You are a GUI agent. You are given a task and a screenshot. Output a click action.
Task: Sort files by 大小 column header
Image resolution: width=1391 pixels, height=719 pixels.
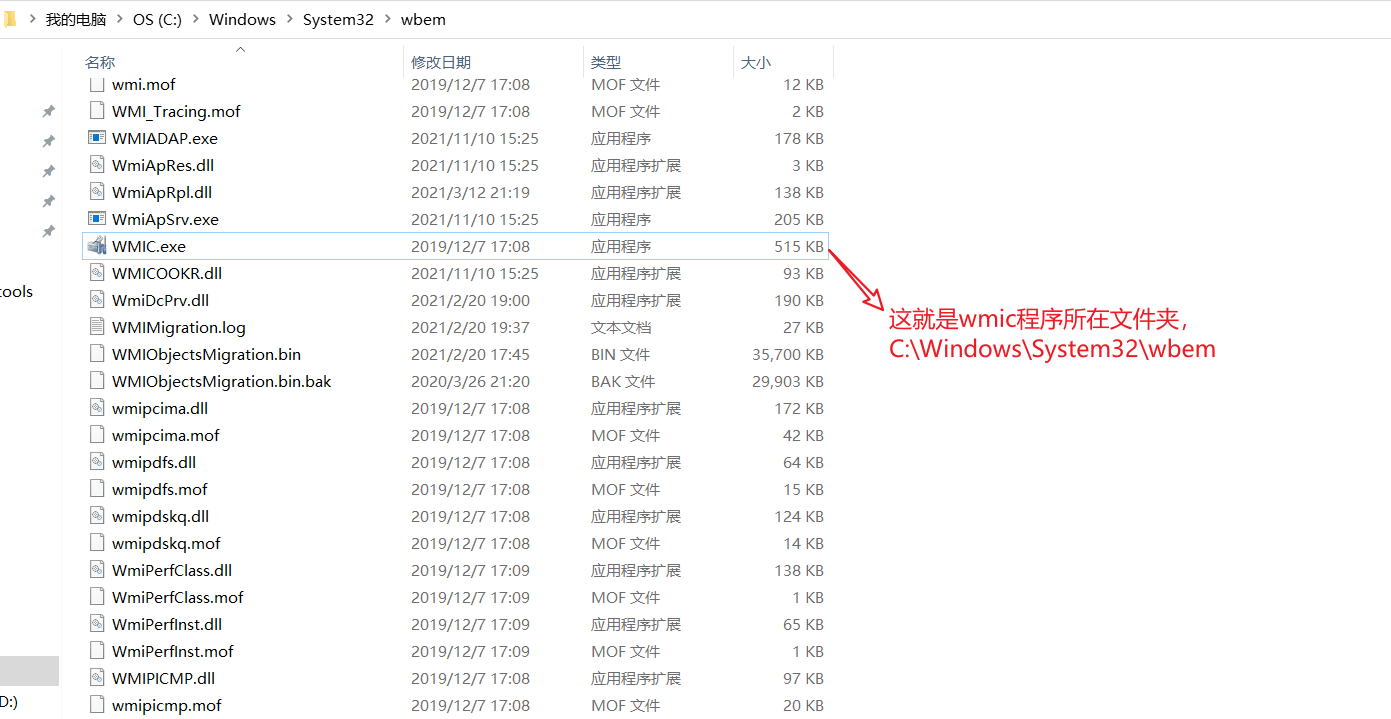pyautogui.click(x=755, y=62)
